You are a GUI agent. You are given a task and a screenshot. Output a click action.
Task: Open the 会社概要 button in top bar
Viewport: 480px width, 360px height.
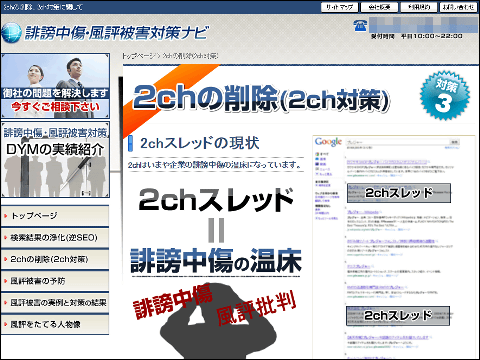pyautogui.click(x=379, y=7)
